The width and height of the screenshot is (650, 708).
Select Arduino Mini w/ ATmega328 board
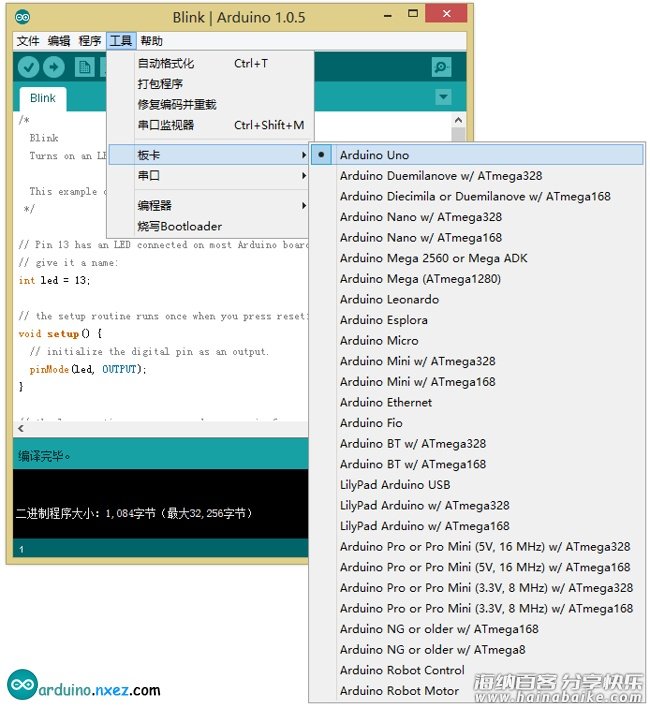point(478,361)
